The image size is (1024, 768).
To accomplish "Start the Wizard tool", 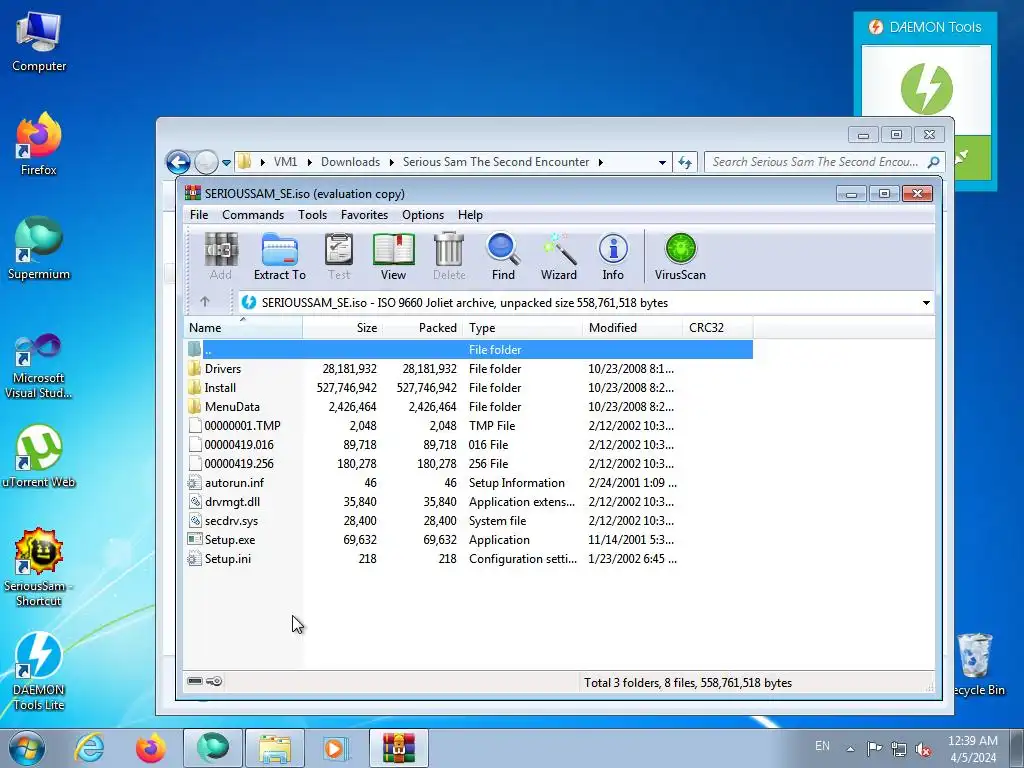I will pyautogui.click(x=558, y=257).
